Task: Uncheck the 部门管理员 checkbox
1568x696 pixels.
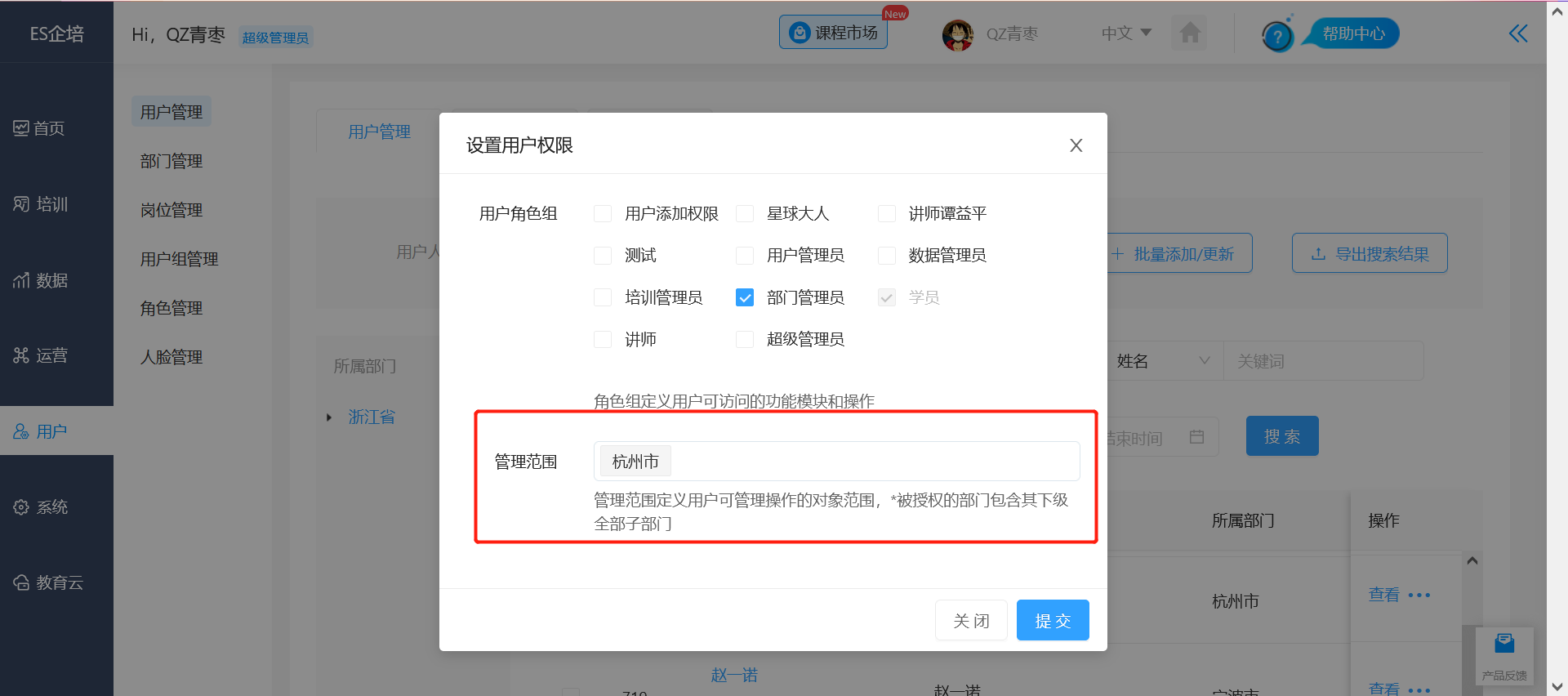Action: (x=745, y=297)
